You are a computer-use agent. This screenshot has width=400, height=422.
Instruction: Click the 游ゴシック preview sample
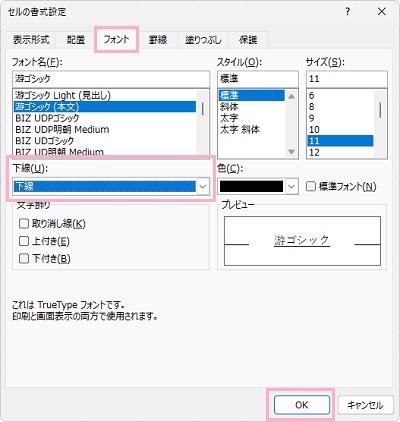tap(302, 240)
